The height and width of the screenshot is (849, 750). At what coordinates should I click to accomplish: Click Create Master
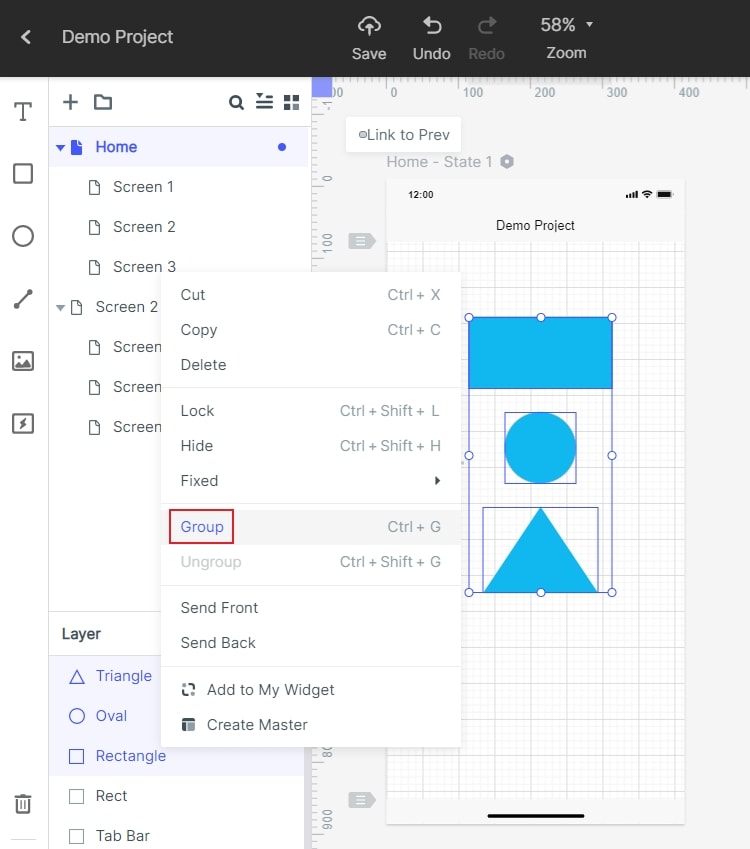click(x=311, y=725)
